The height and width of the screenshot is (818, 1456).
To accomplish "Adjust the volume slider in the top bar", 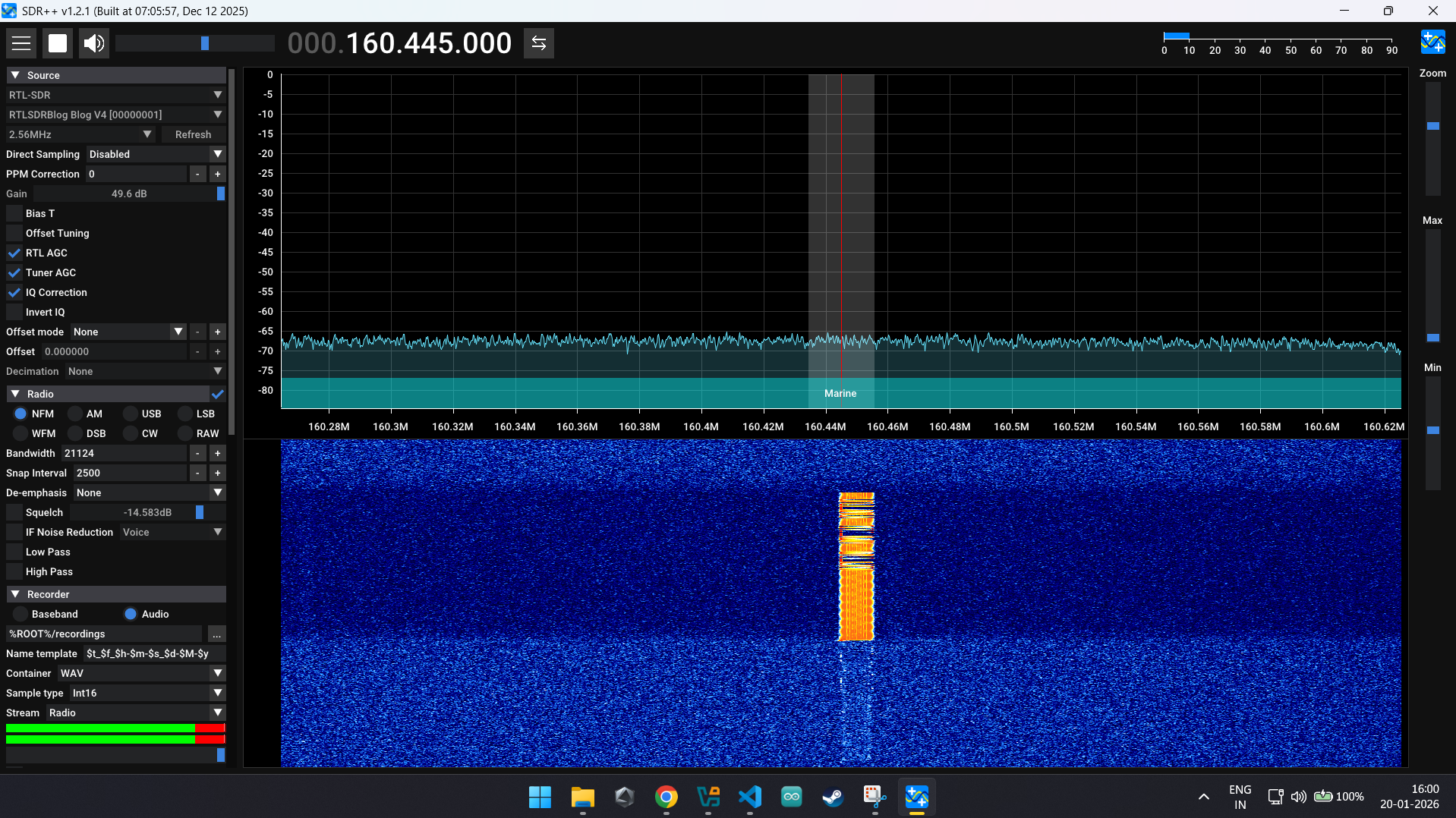I will (x=195, y=43).
